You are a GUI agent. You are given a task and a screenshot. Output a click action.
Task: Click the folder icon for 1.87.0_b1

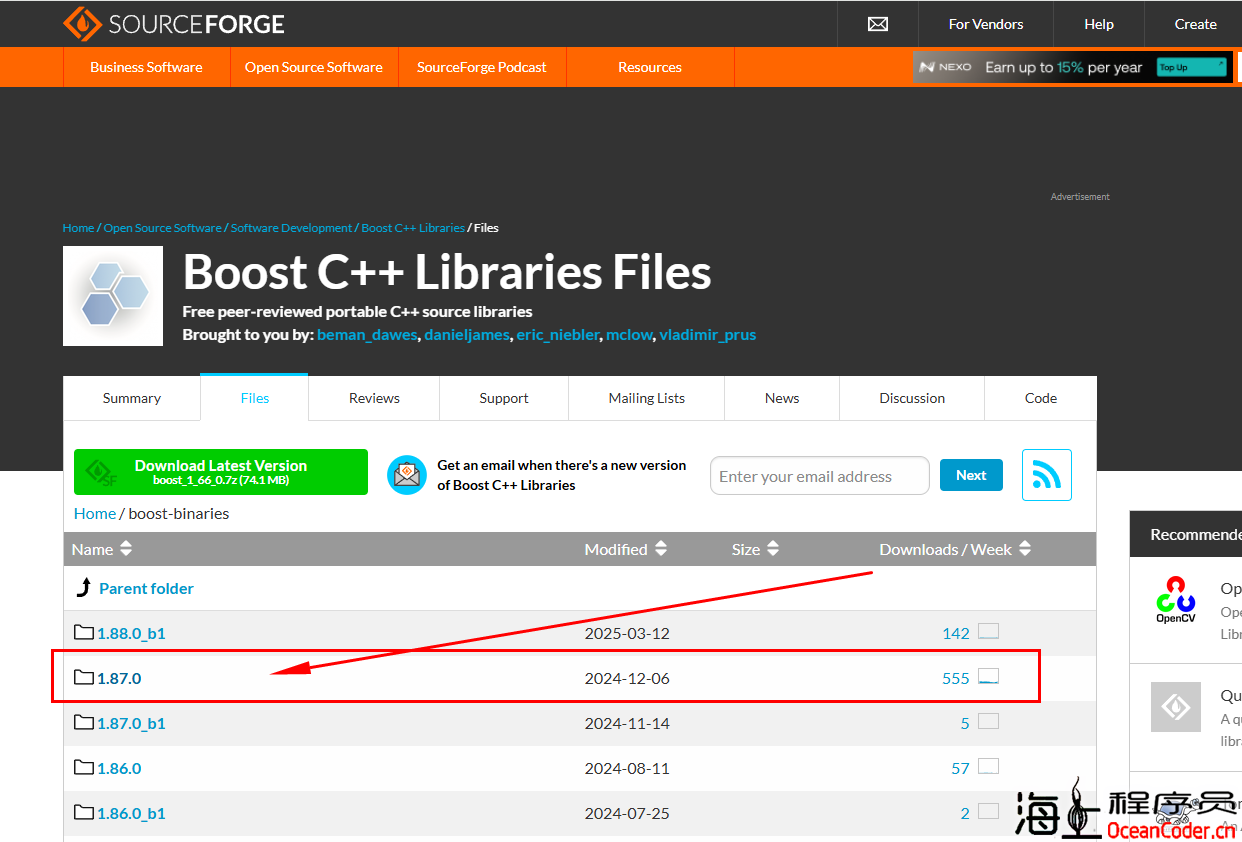tap(84, 722)
